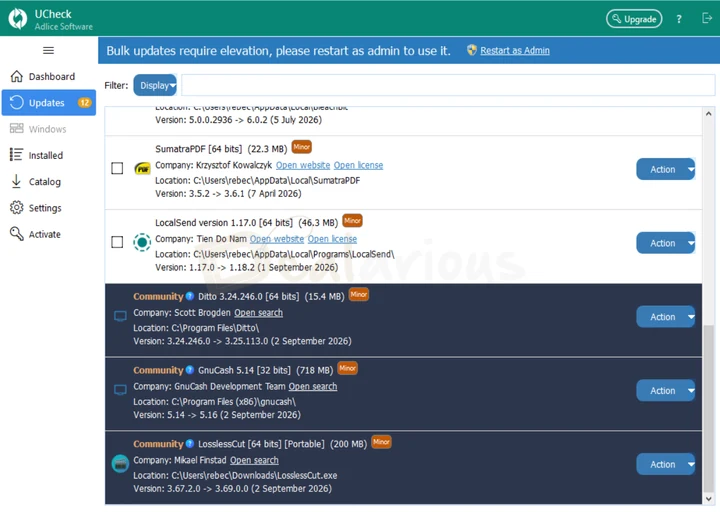Click the LocalSend application icon
Screen dimensions: 720x512
point(142,242)
